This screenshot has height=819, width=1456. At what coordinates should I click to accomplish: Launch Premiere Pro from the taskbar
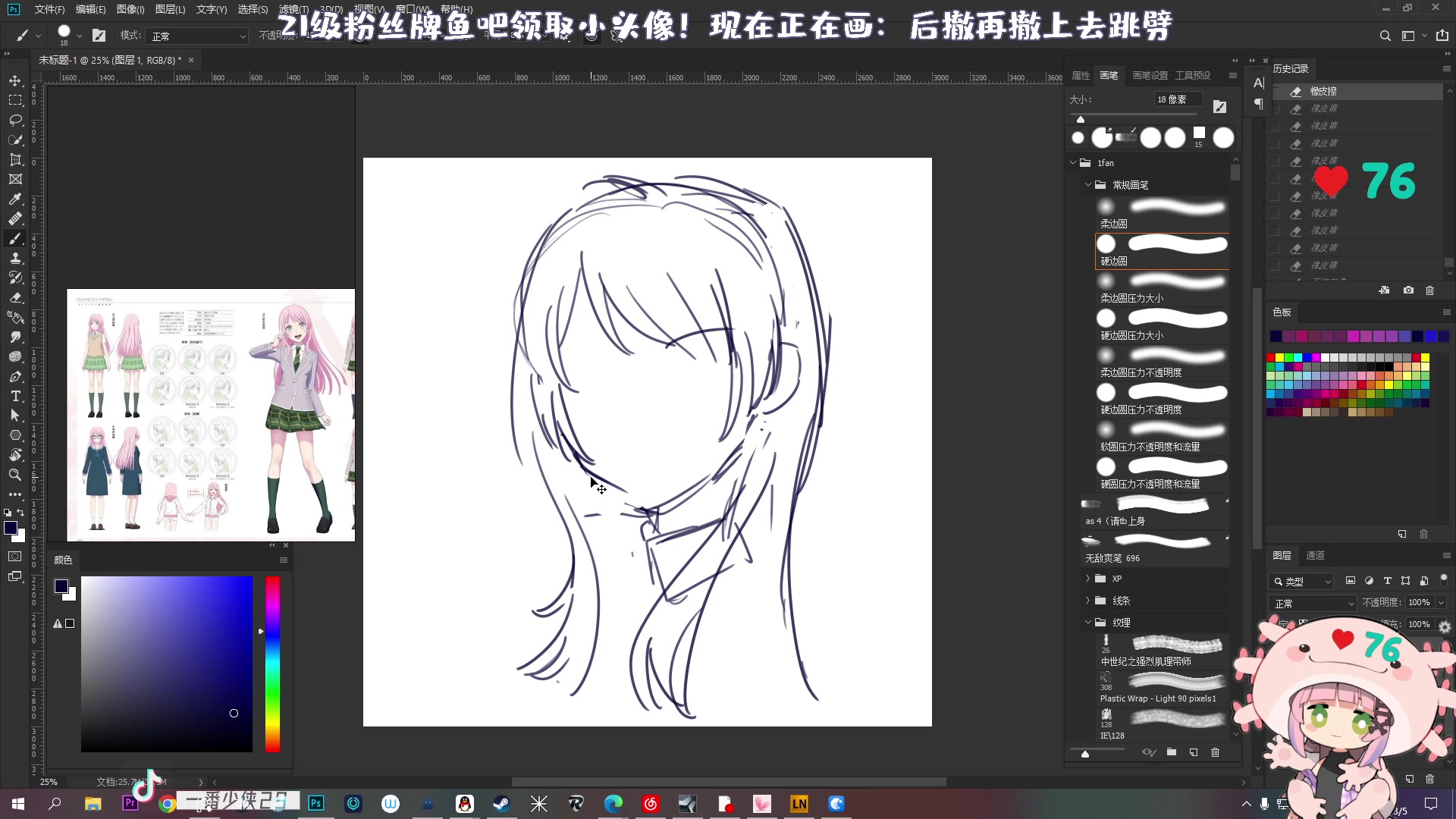pos(130,804)
